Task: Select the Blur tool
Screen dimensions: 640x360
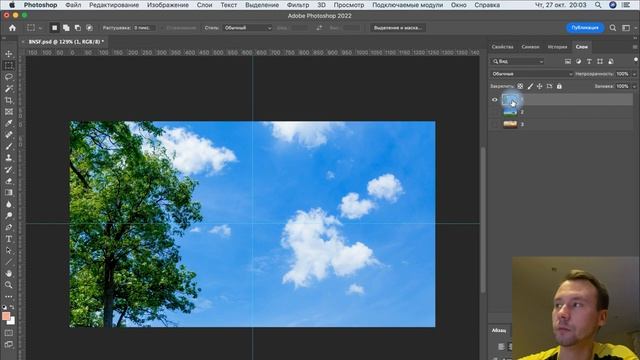Action: (x=9, y=204)
